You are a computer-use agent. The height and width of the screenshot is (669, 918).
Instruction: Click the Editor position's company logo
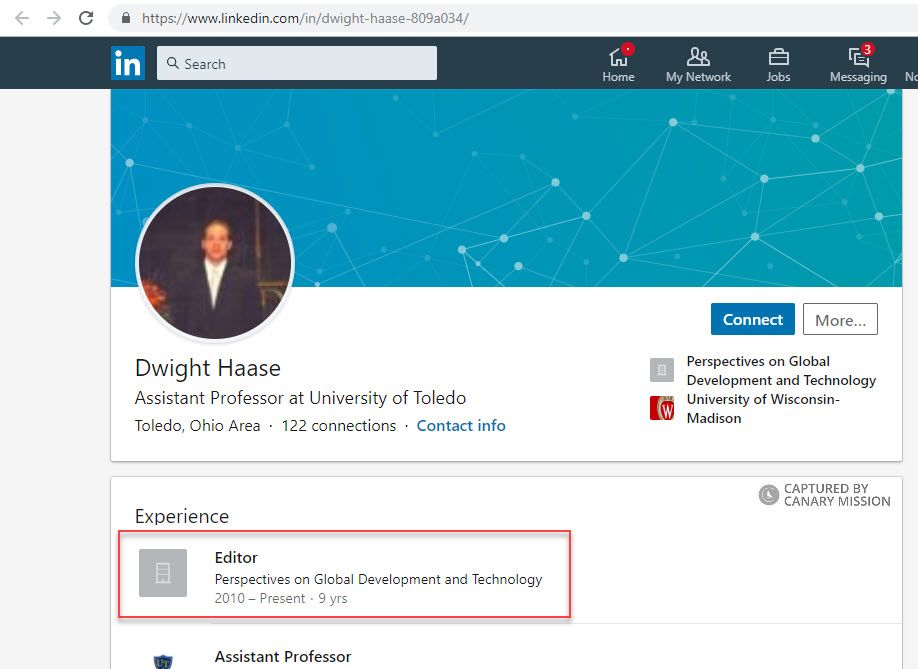coord(162,574)
